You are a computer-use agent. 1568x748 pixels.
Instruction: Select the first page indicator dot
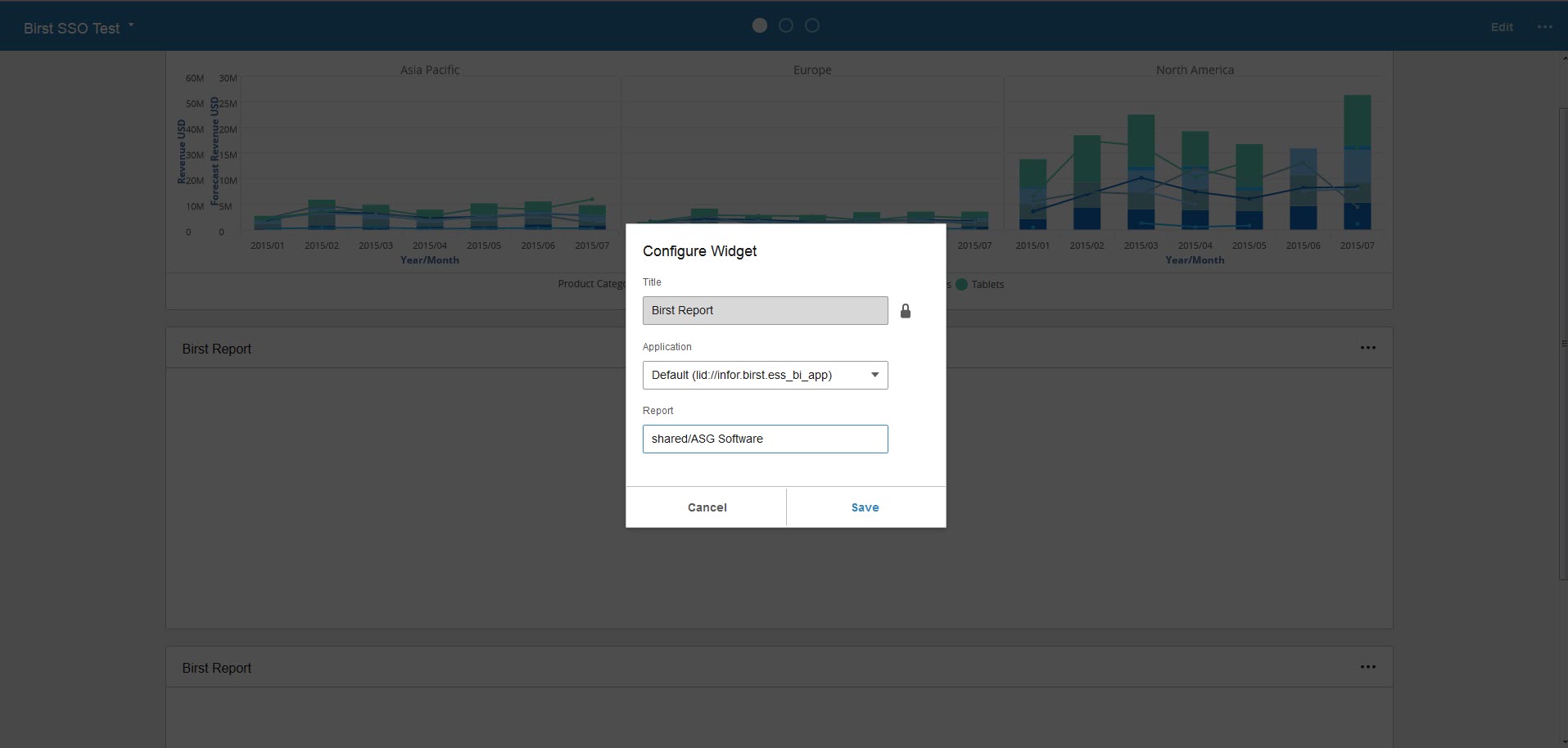[x=760, y=25]
